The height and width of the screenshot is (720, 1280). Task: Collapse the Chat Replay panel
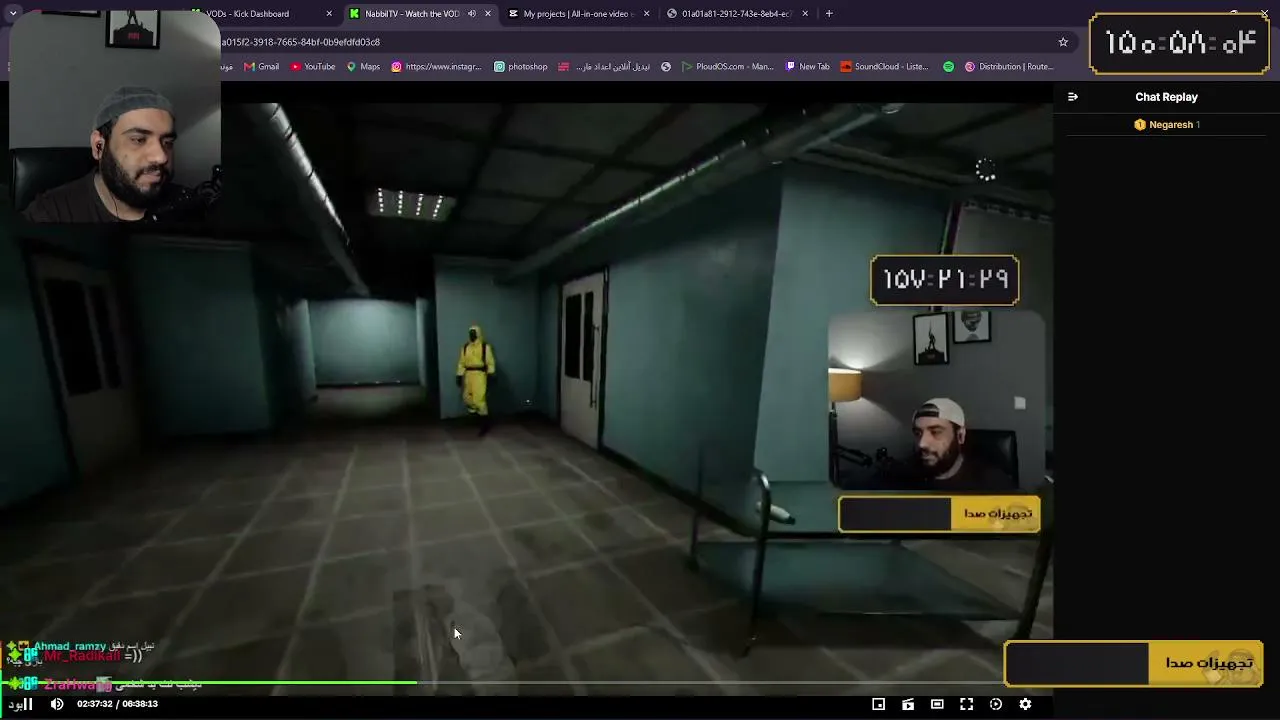(1073, 97)
